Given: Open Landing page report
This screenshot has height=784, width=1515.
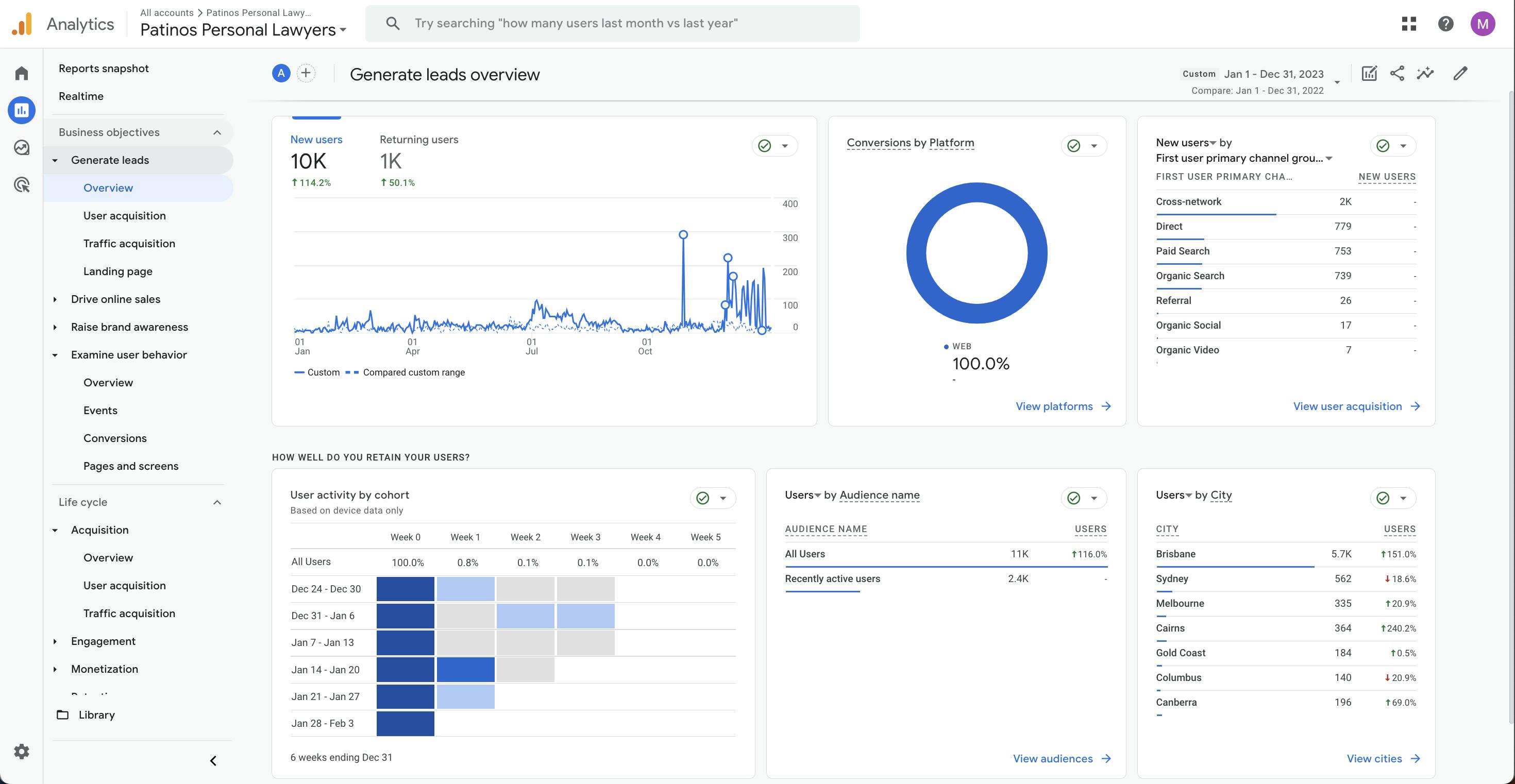Looking at the screenshot, I should (x=117, y=271).
